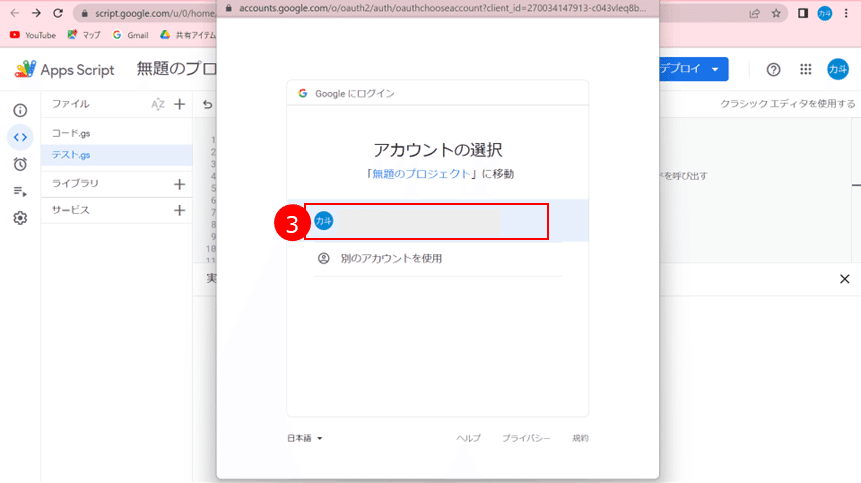
Task: Add a library with the plus icon
Action: click(180, 184)
